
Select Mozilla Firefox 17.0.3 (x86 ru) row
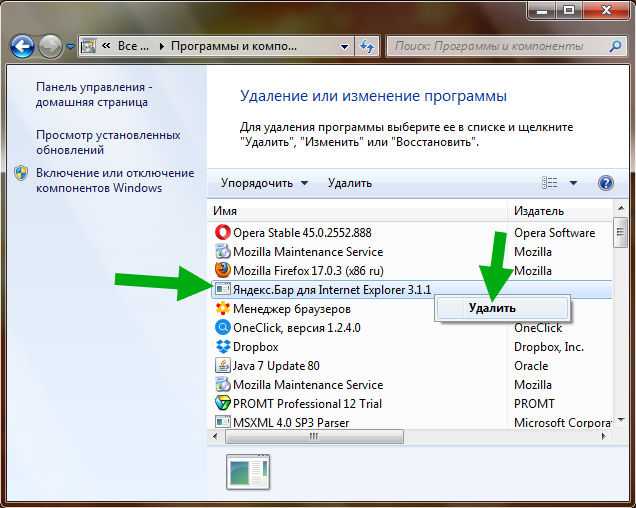click(x=410, y=270)
